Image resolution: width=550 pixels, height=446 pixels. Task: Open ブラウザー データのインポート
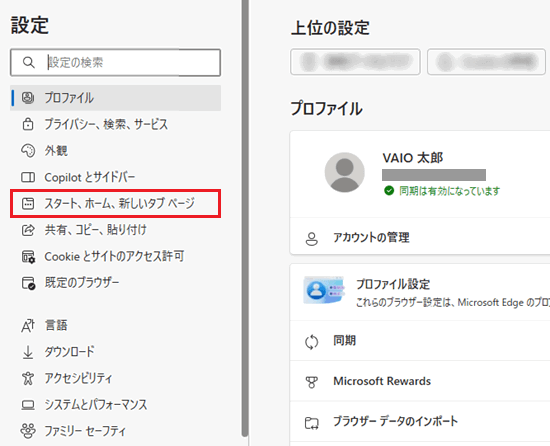[x=420, y=421]
